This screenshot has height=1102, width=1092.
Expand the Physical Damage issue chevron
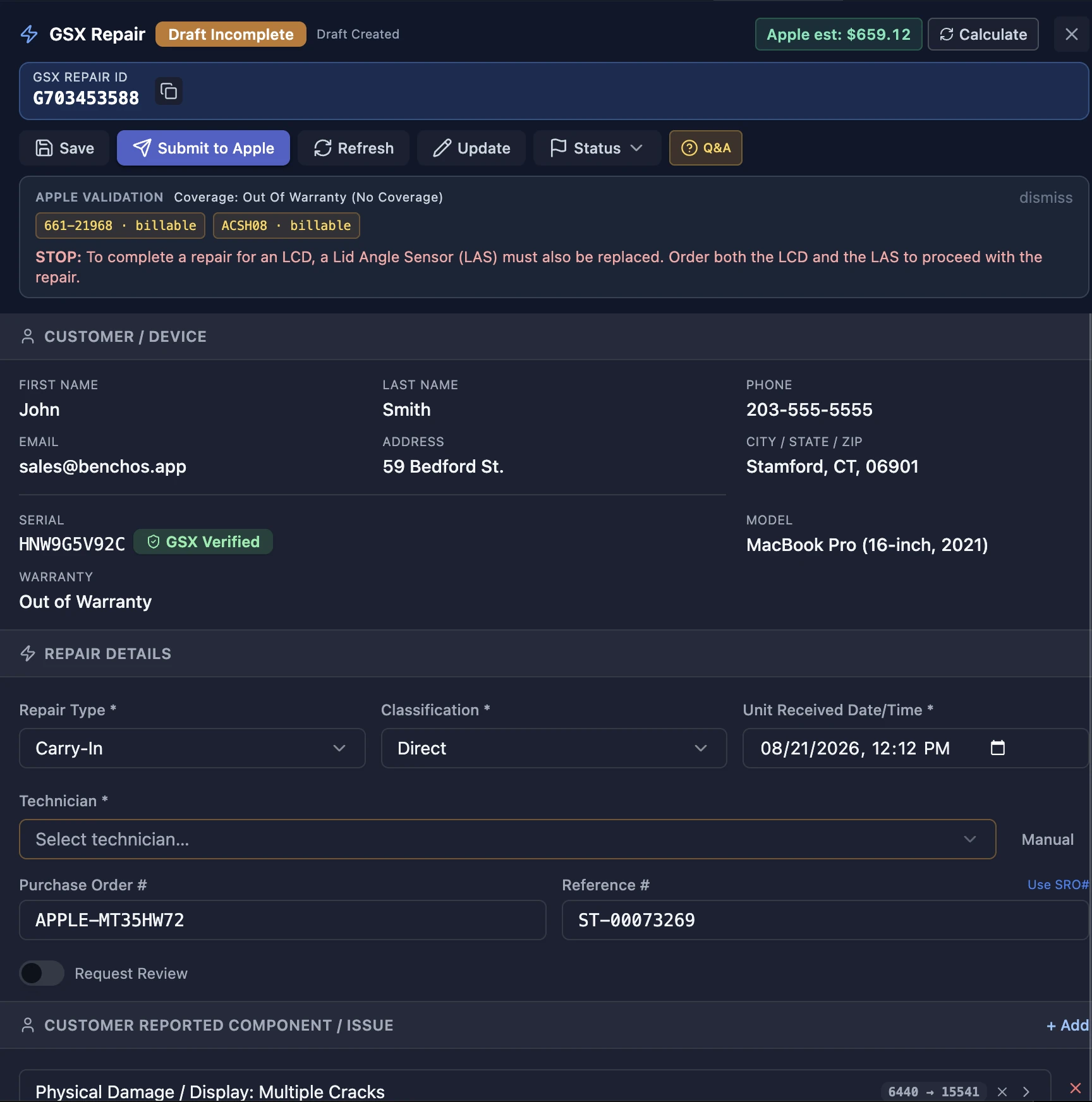pos(1026,1092)
